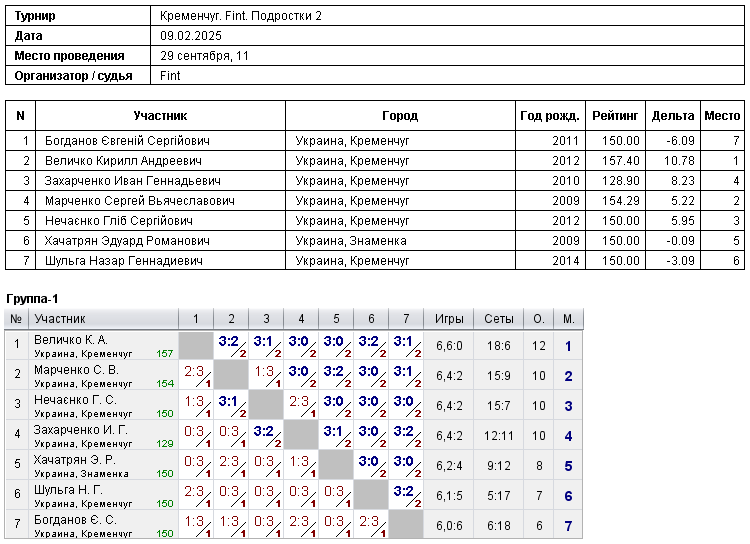This screenshot has height=544, width=750.
Task: Click venue text '29 сентября, 11'
Action: coord(204,56)
